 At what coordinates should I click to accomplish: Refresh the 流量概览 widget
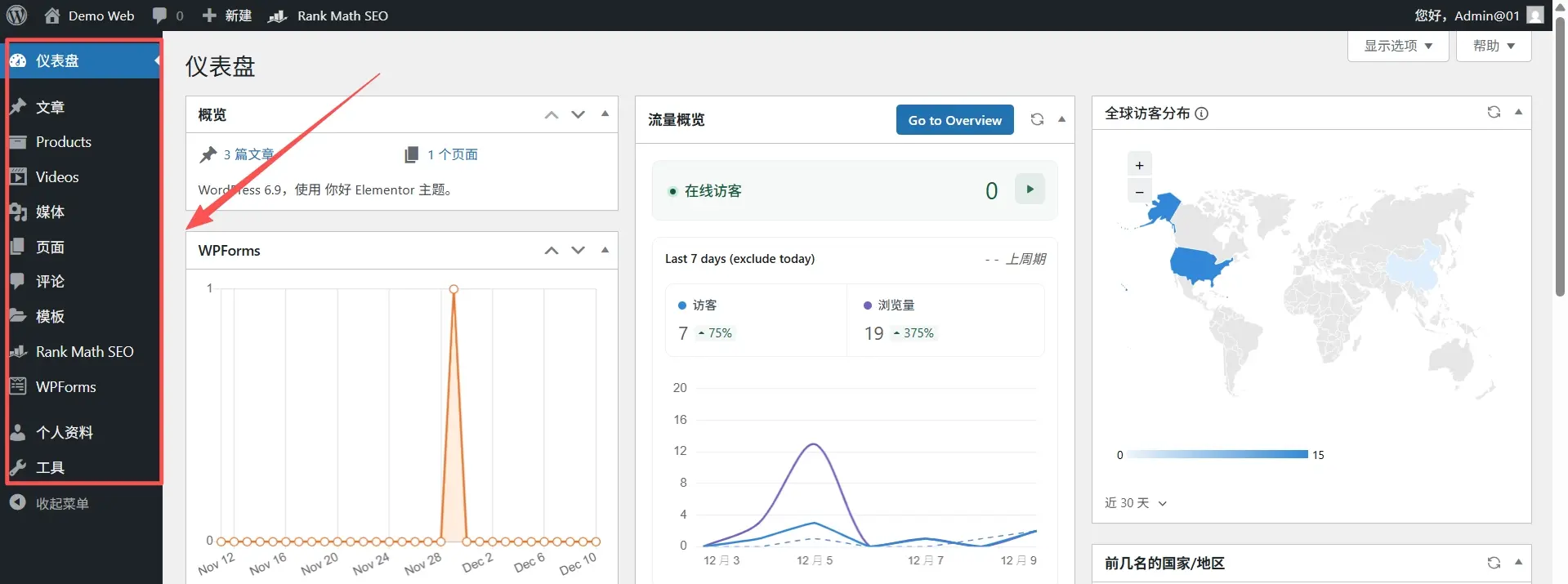point(1037,119)
